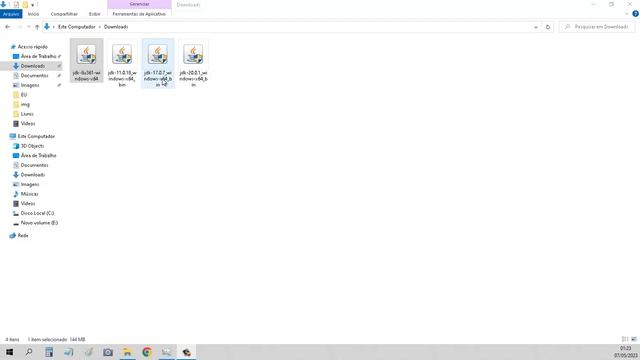Open Área de Trabalho under Este Computador
The image size is (640, 360).
pyautogui.click(x=38, y=156)
